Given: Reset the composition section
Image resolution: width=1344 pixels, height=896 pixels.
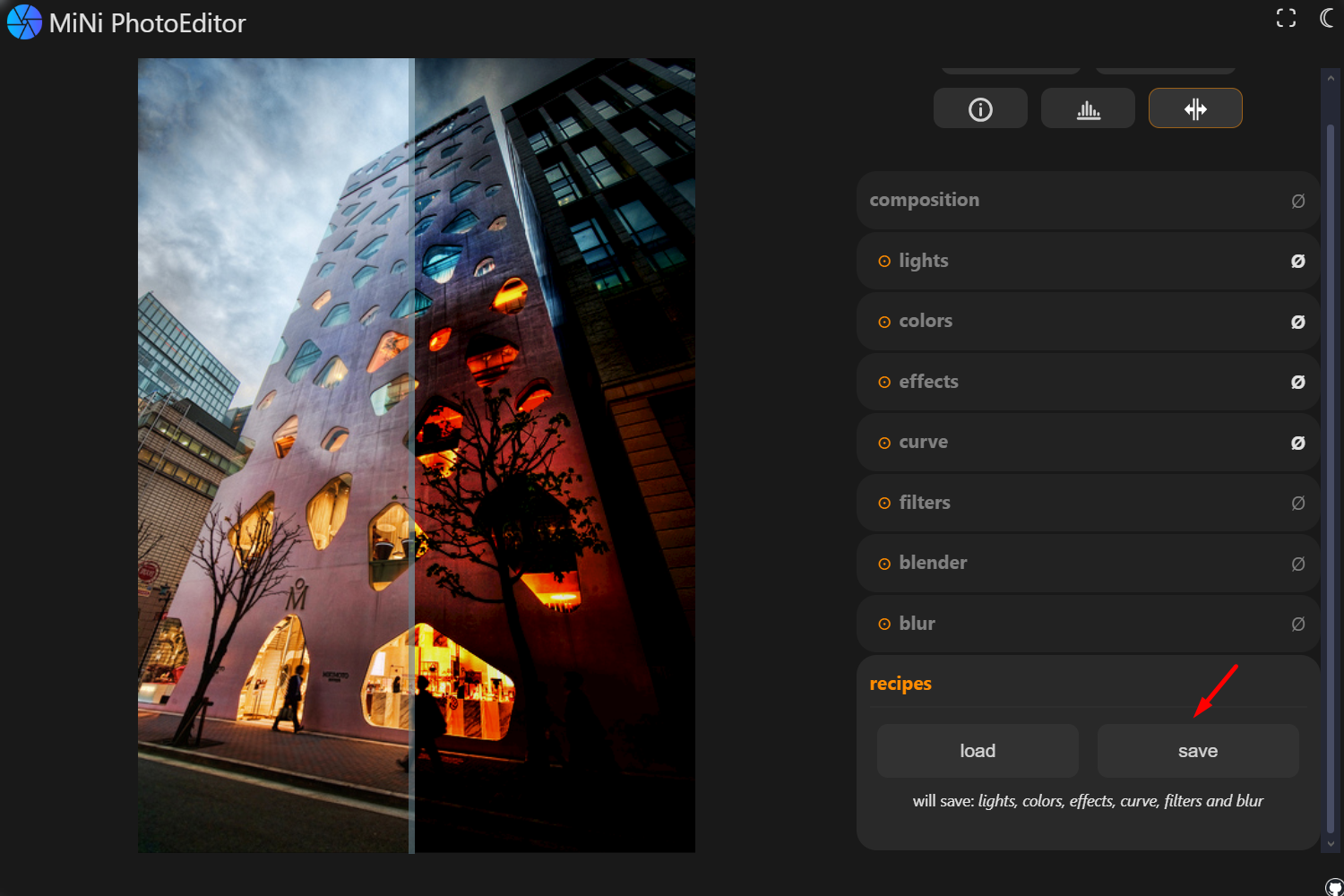Looking at the screenshot, I should tap(1297, 201).
